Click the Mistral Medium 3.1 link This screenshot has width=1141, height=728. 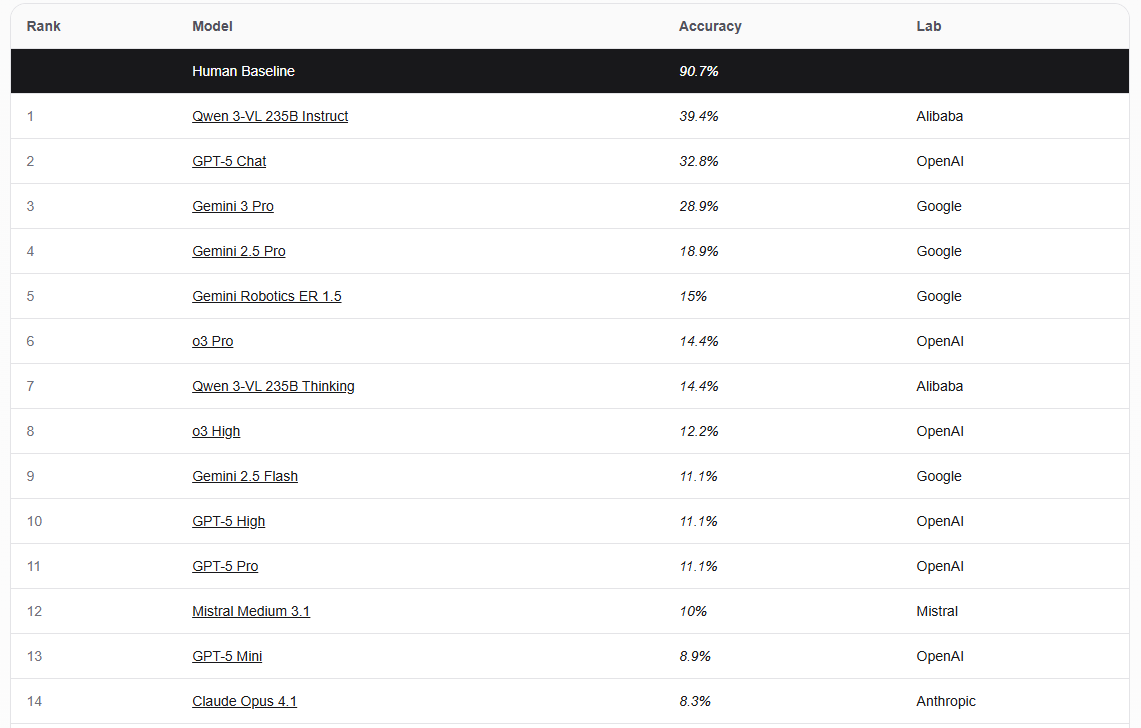(251, 611)
